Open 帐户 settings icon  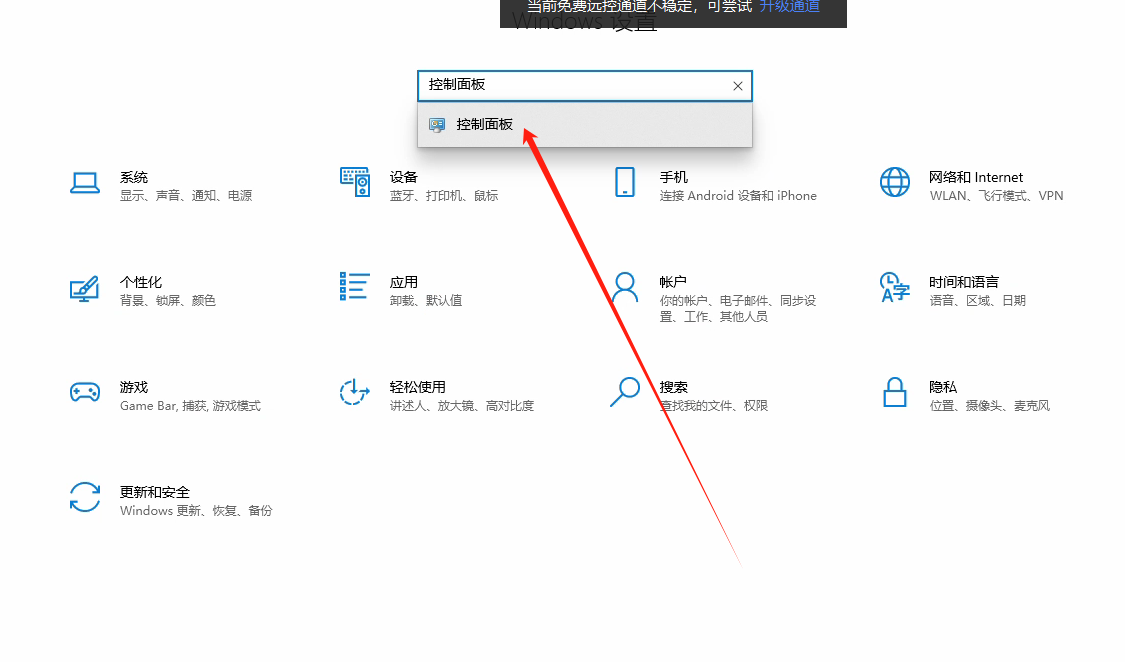tap(625, 288)
